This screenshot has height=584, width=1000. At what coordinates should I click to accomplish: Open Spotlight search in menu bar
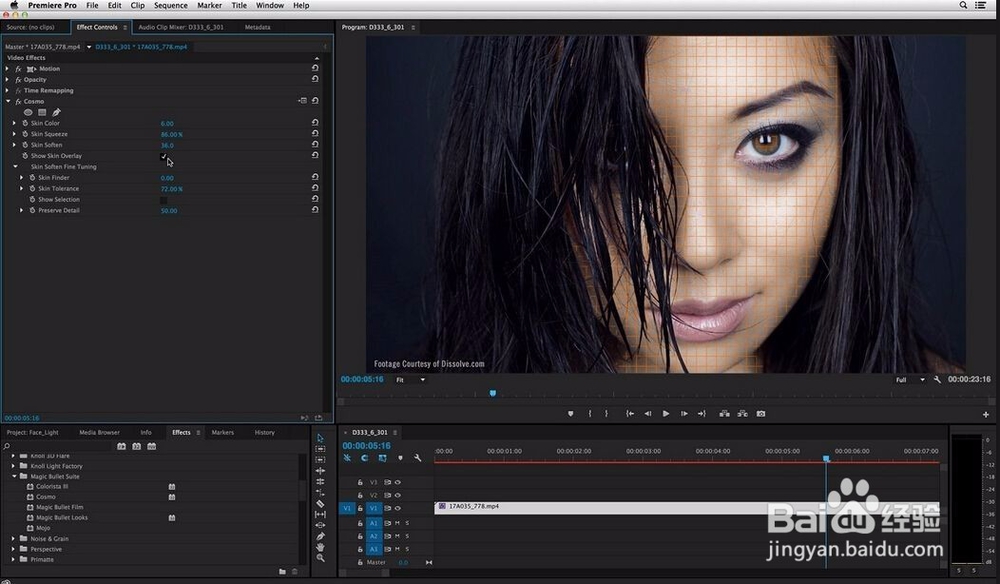point(963,5)
